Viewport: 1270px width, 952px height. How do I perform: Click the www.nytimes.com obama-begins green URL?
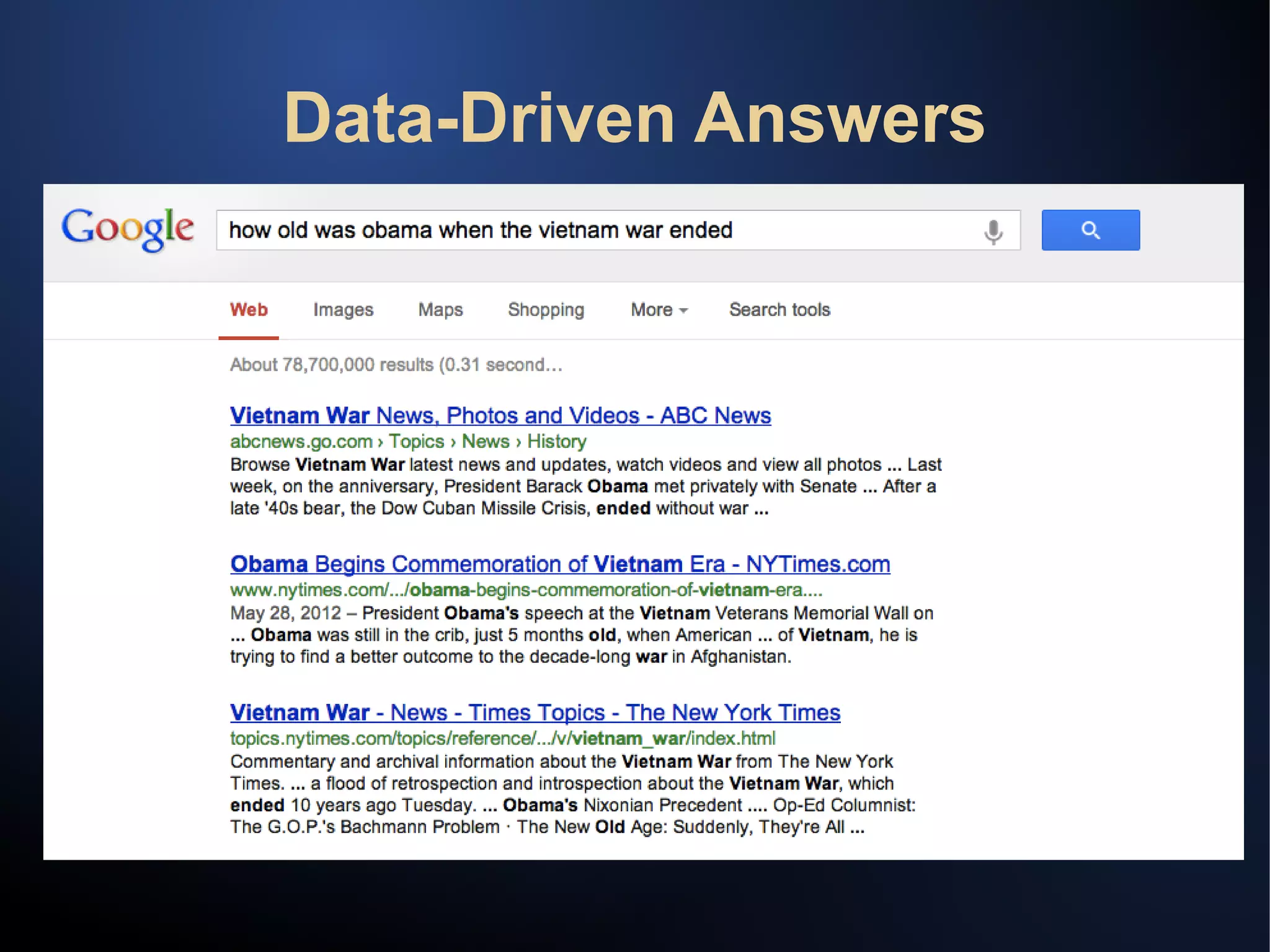[526, 589]
